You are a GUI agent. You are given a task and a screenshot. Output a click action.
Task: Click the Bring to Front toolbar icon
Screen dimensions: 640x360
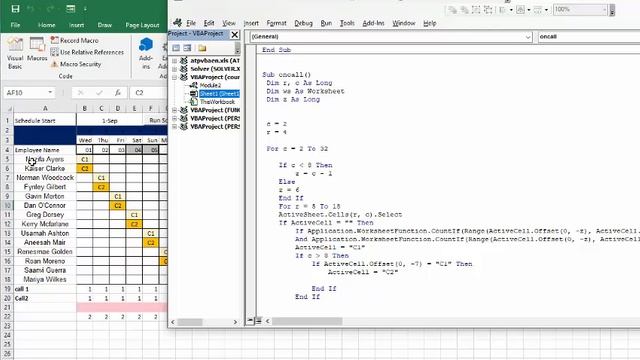452,10
